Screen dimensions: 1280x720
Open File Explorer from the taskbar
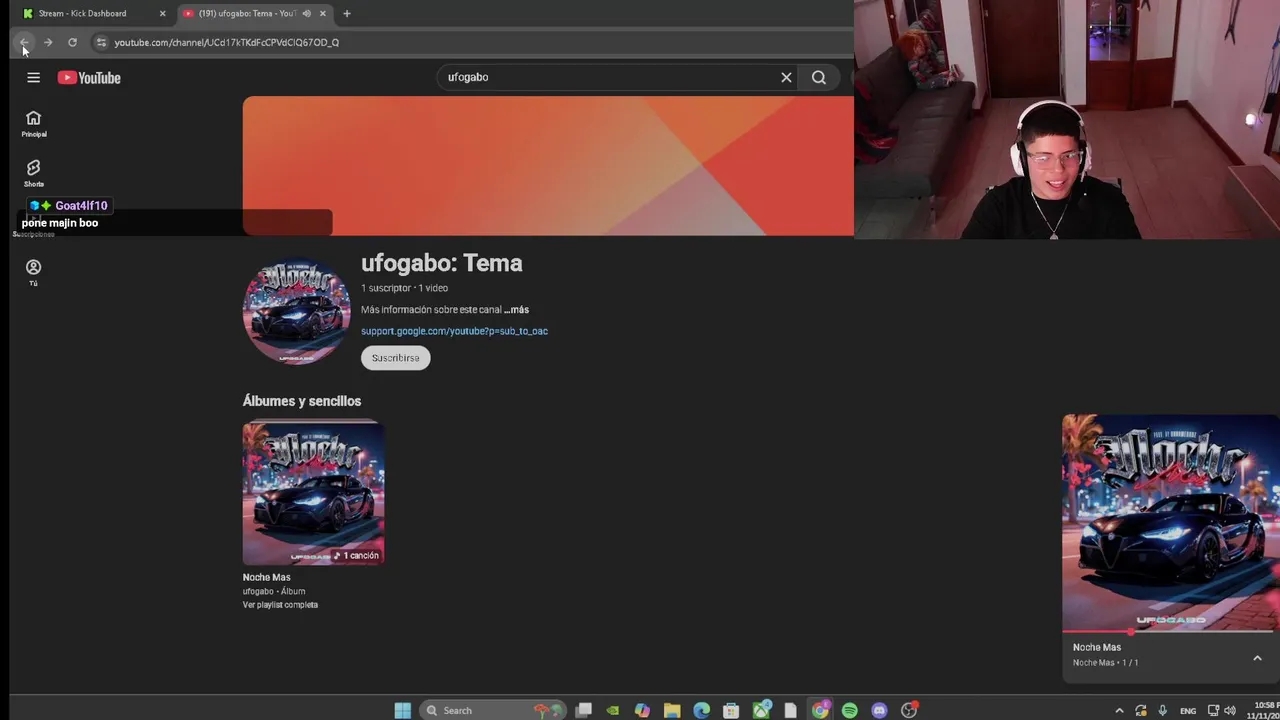click(x=672, y=710)
